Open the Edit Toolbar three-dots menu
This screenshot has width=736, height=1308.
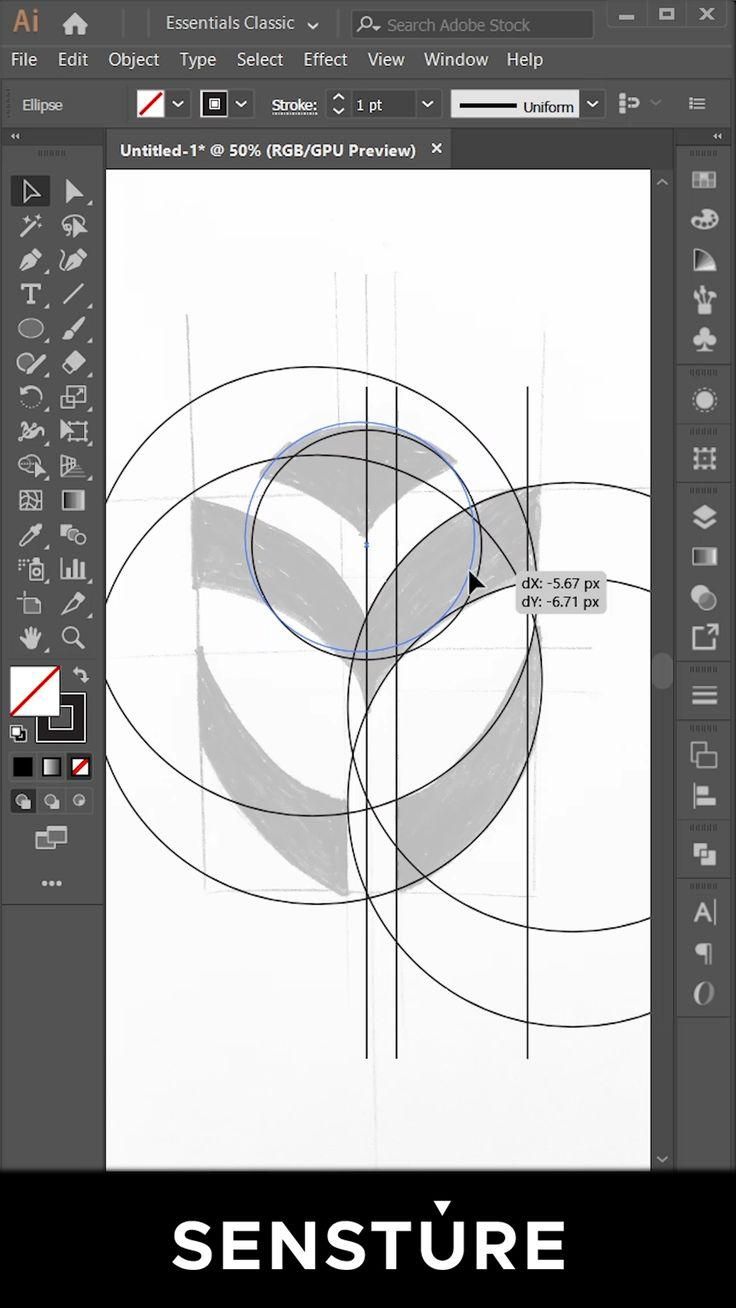click(x=51, y=883)
